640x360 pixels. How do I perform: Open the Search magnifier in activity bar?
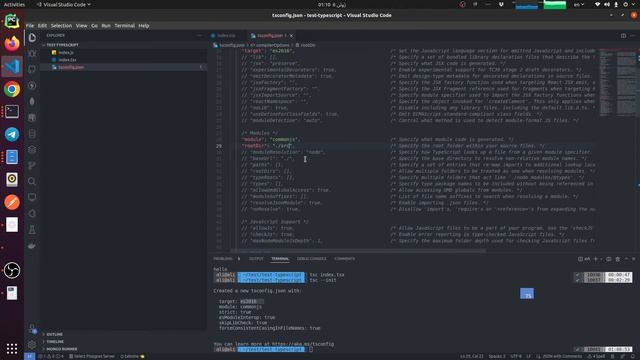click(x=32, y=181)
